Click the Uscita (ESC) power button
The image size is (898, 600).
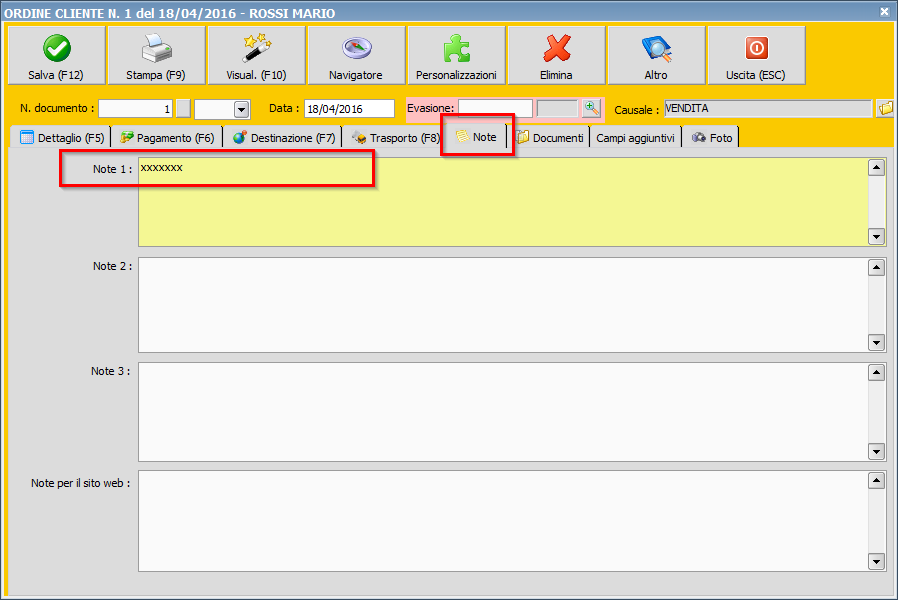pyautogui.click(x=757, y=56)
